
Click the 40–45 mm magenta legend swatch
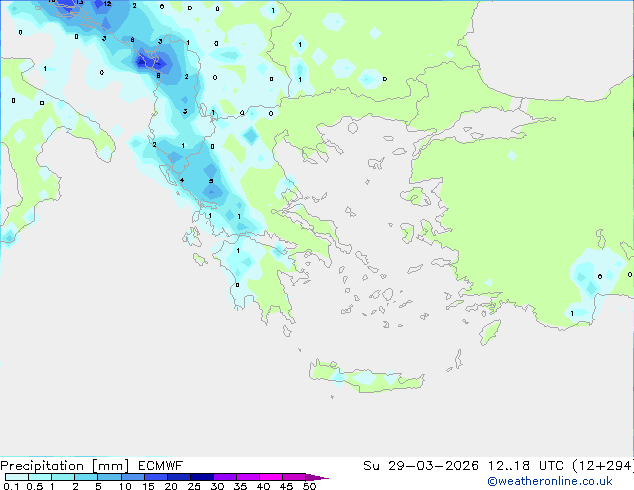(x=271, y=477)
